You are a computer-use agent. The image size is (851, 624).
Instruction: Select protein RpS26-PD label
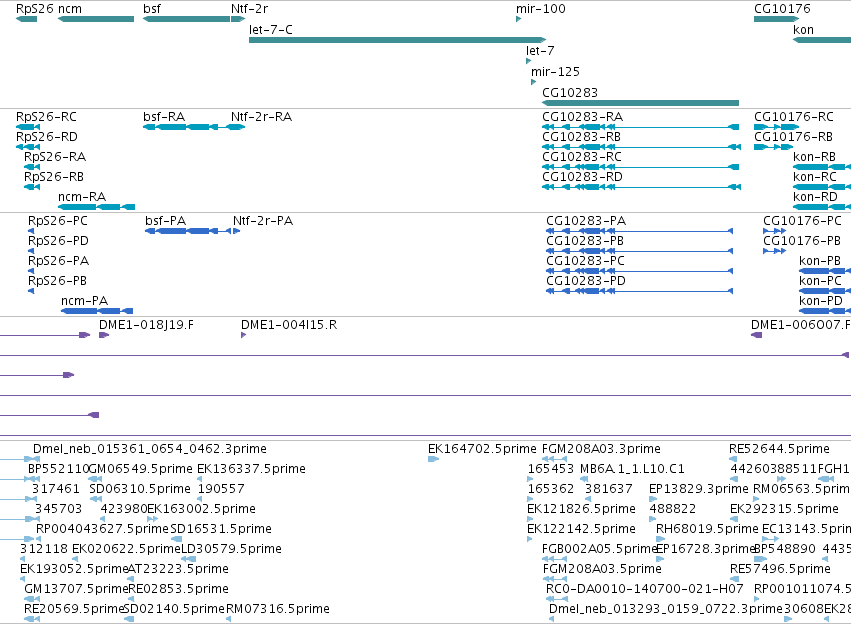coord(58,241)
